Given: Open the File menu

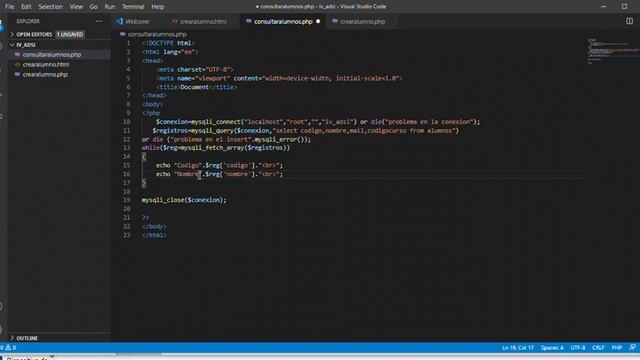Looking at the screenshot, I should (9, 7).
